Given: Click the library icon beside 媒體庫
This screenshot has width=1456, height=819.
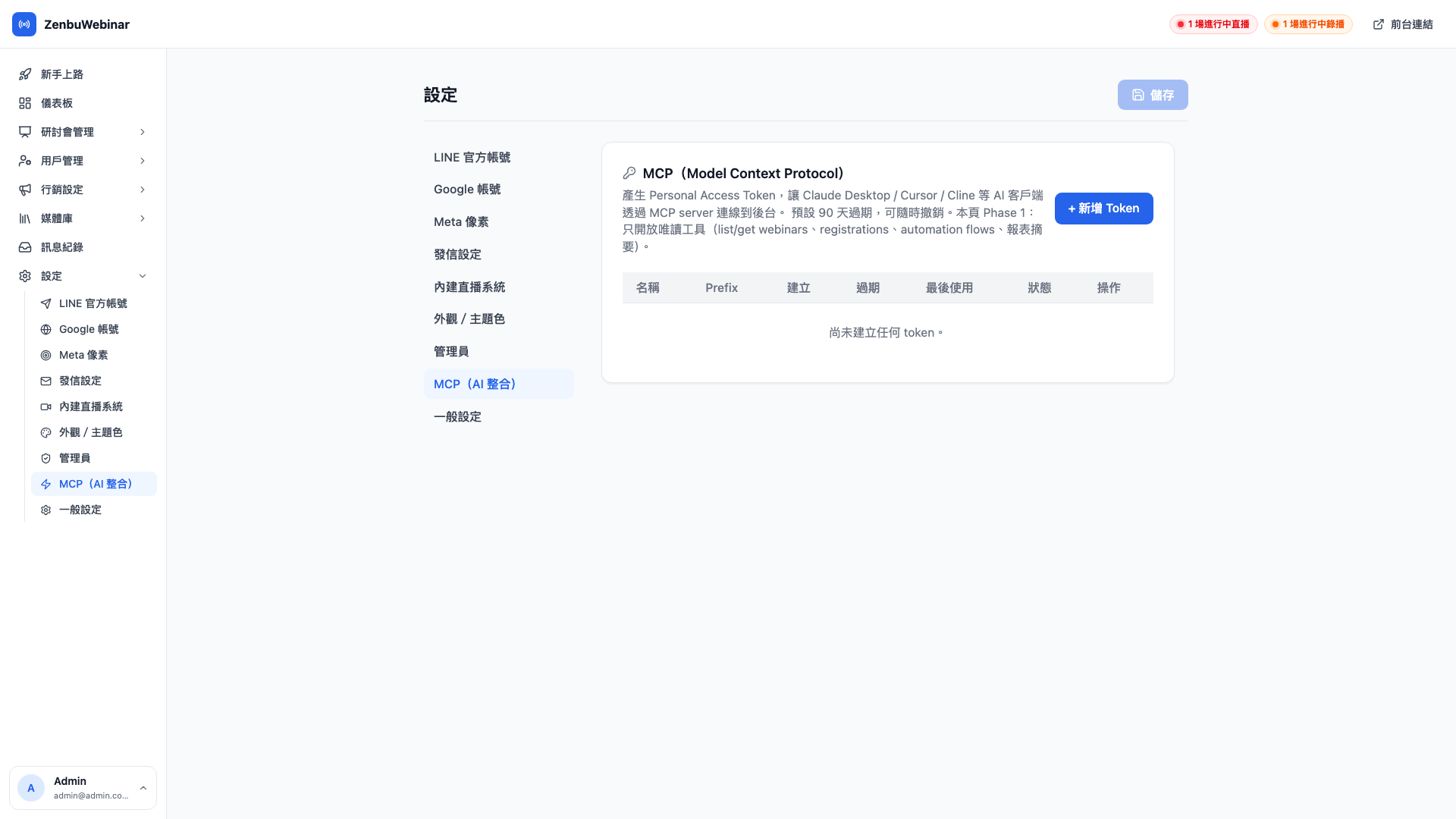Looking at the screenshot, I should 25,218.
